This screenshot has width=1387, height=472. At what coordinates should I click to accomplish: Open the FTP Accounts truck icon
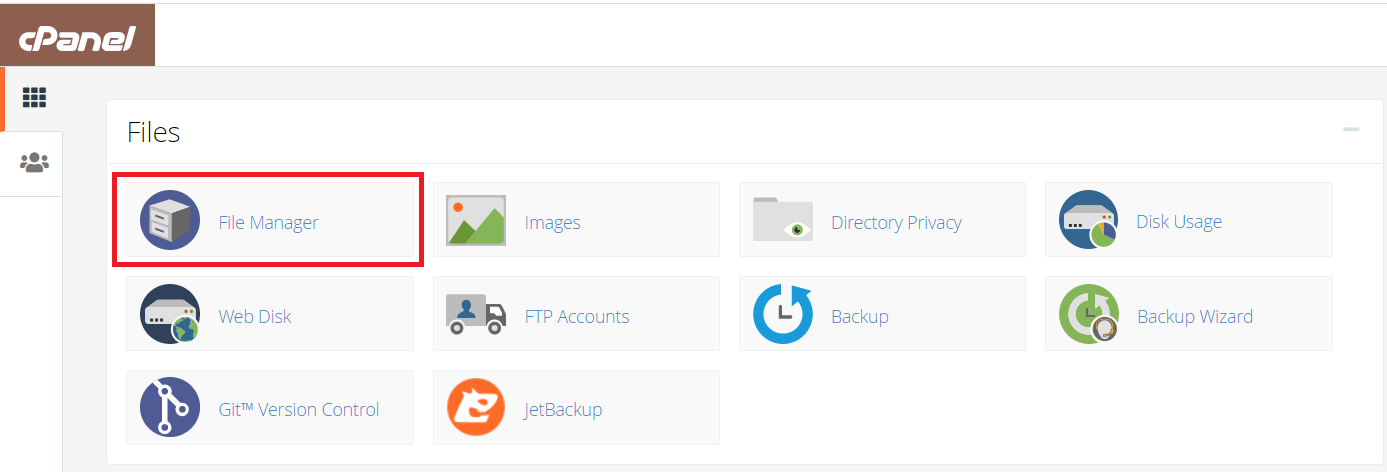(476, 315)
